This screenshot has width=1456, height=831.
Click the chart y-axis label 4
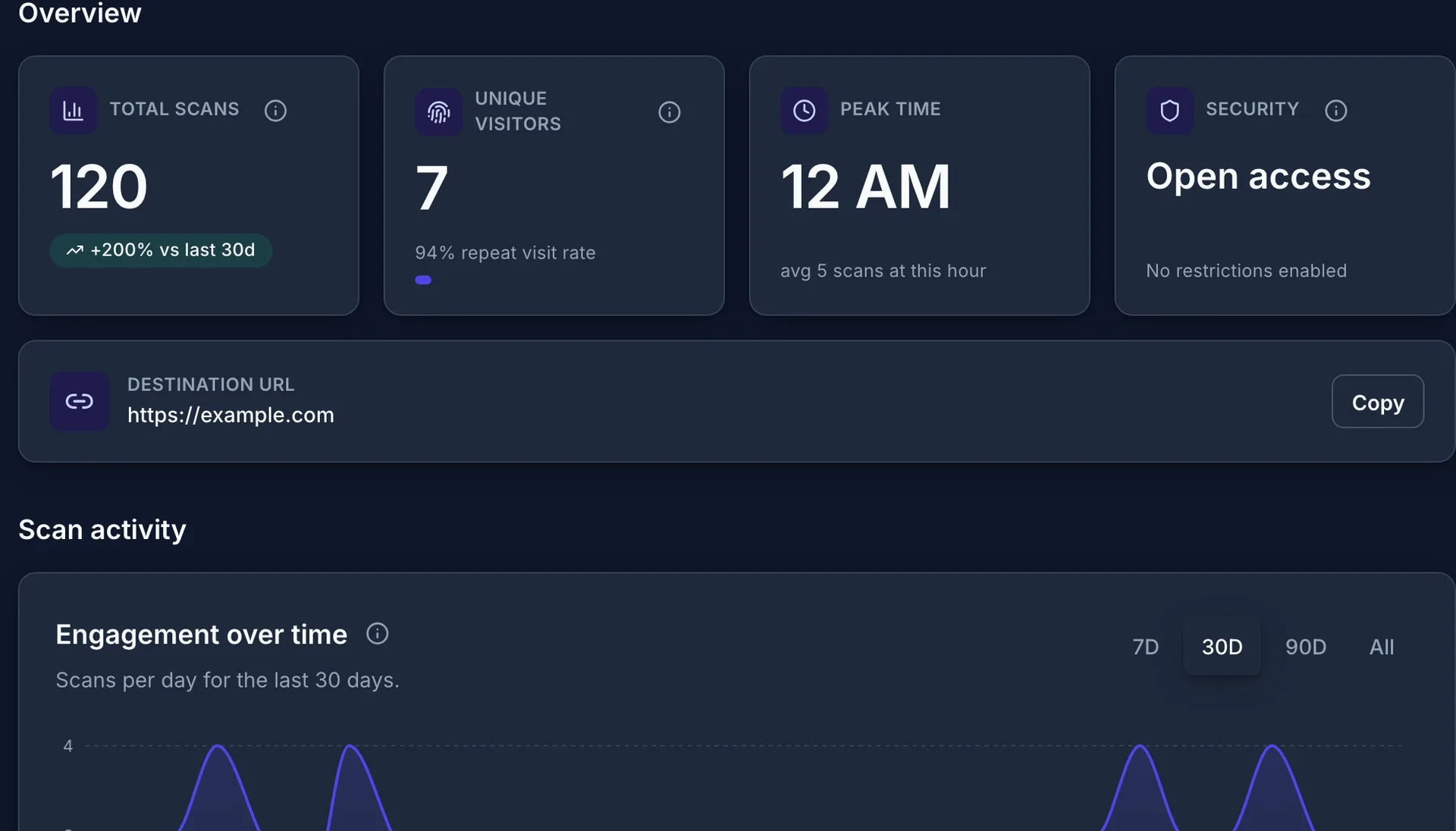click(68, 746)
